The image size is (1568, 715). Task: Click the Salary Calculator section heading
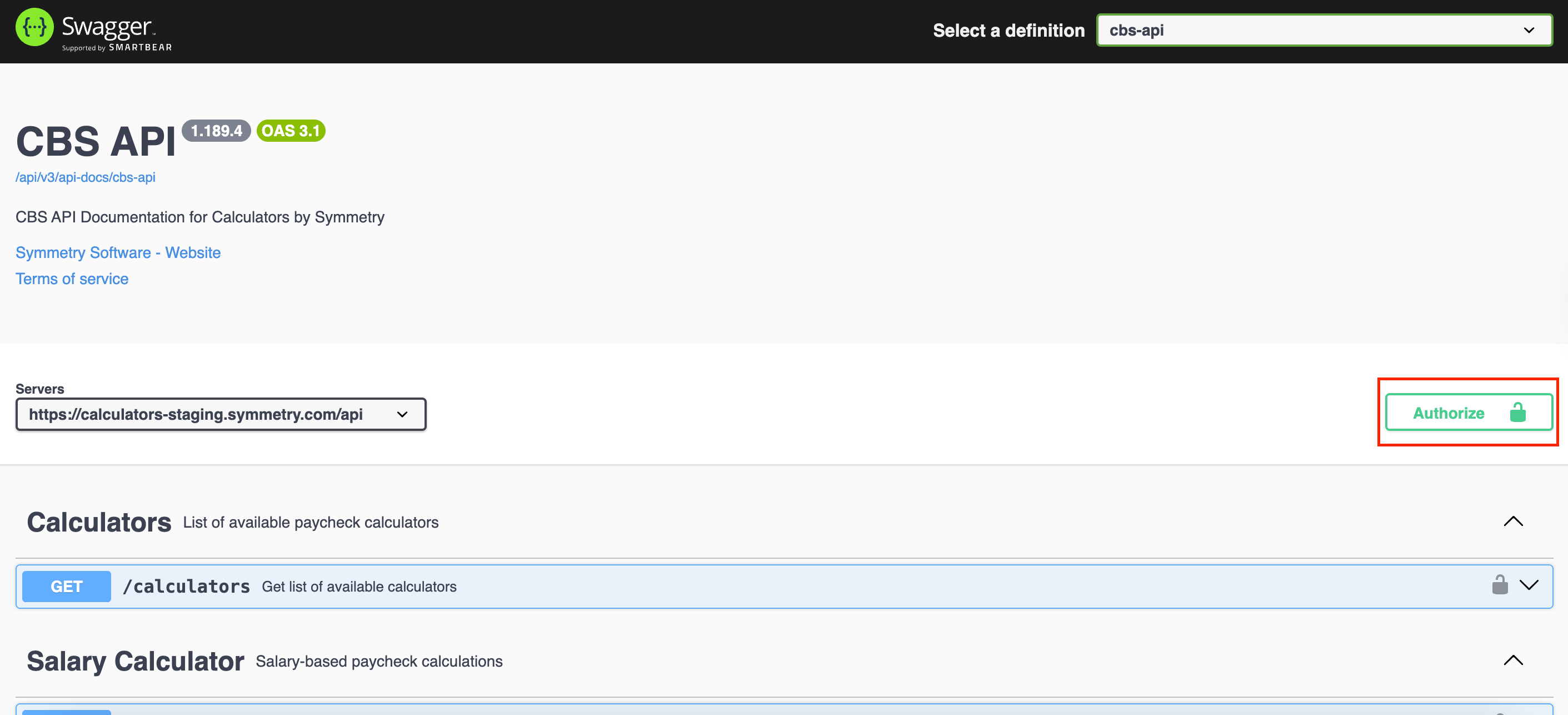coord(136,662)
